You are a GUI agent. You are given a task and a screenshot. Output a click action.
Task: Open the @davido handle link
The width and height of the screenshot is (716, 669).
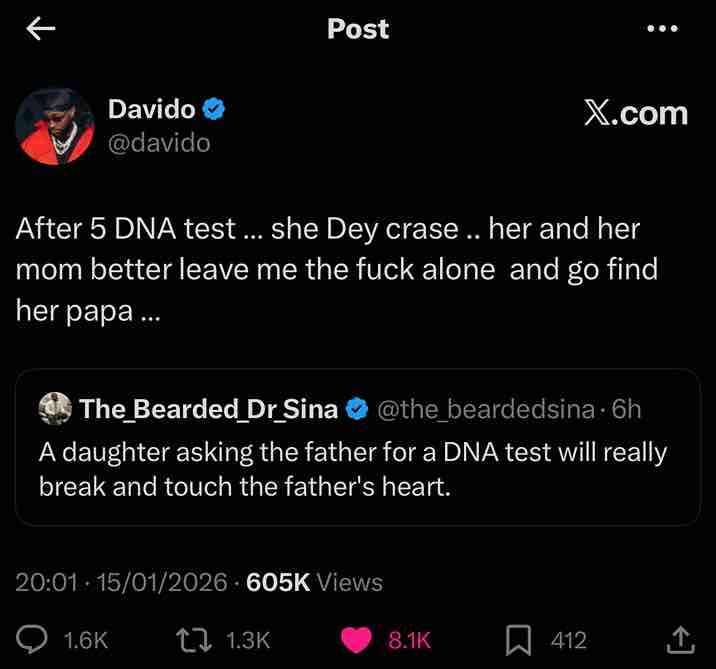[x=159, y=143]
